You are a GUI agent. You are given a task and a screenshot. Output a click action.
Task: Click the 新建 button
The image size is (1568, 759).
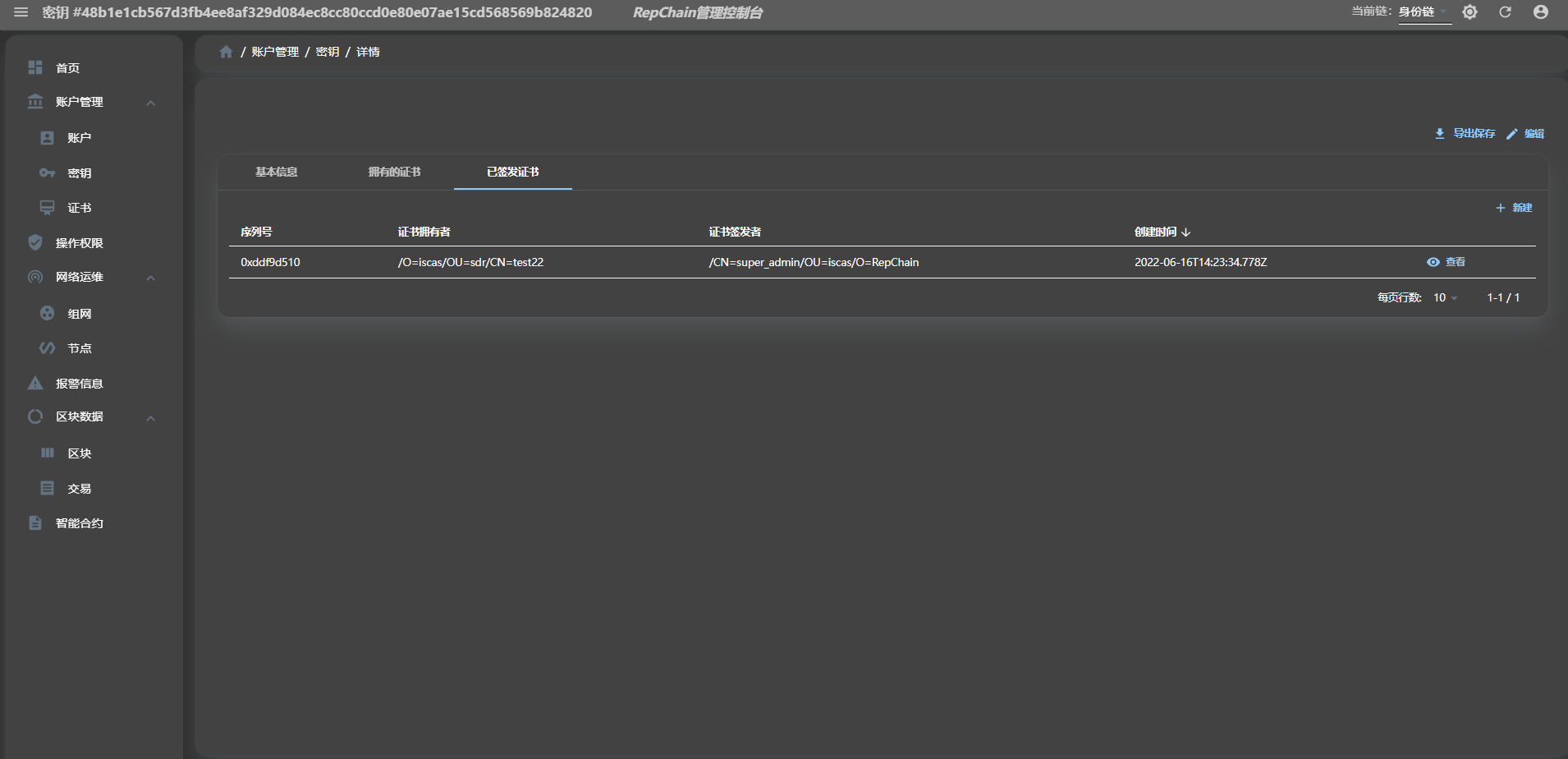[x=1514, y=208]
